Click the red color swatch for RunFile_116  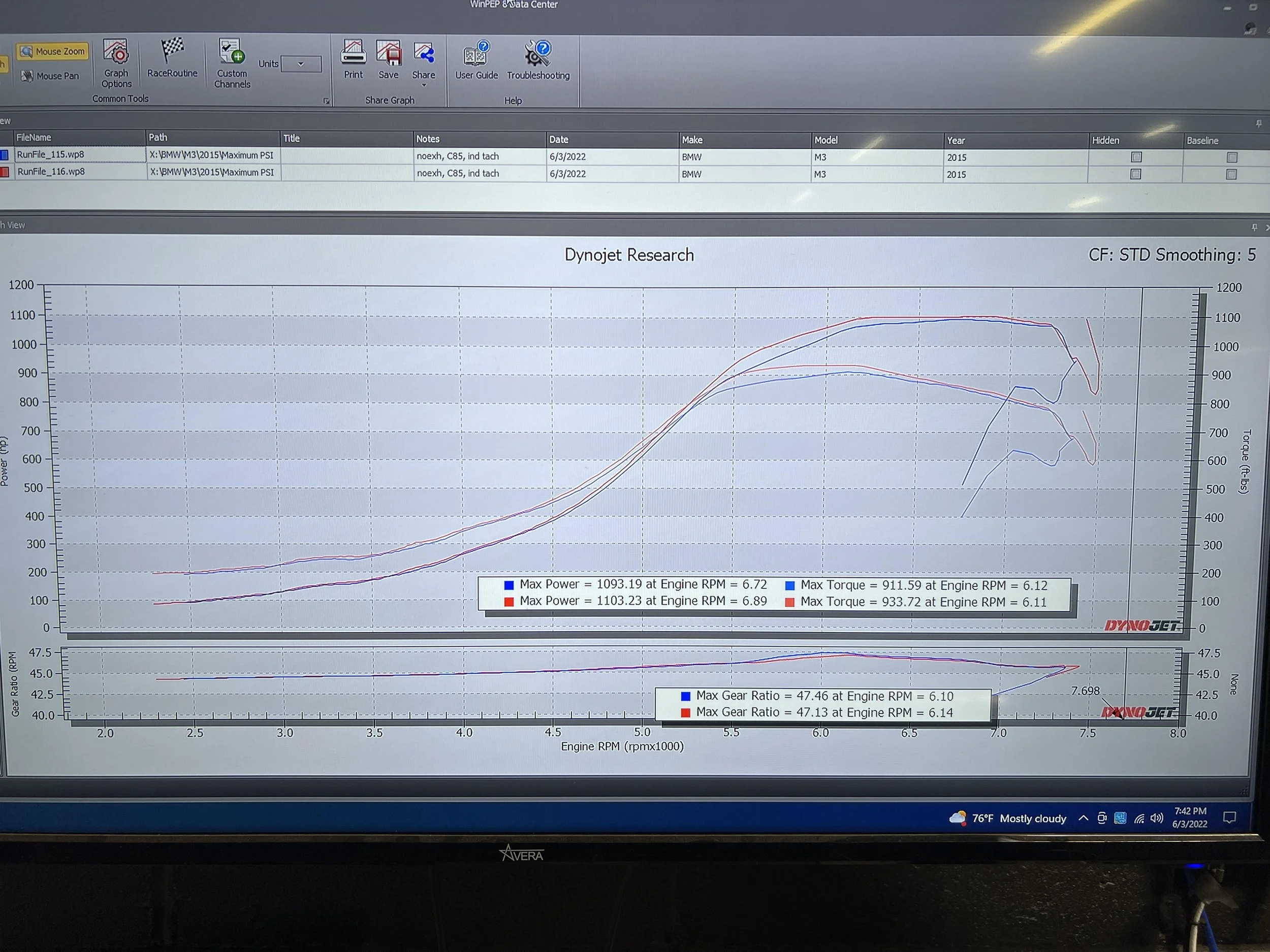click(5, 172)
